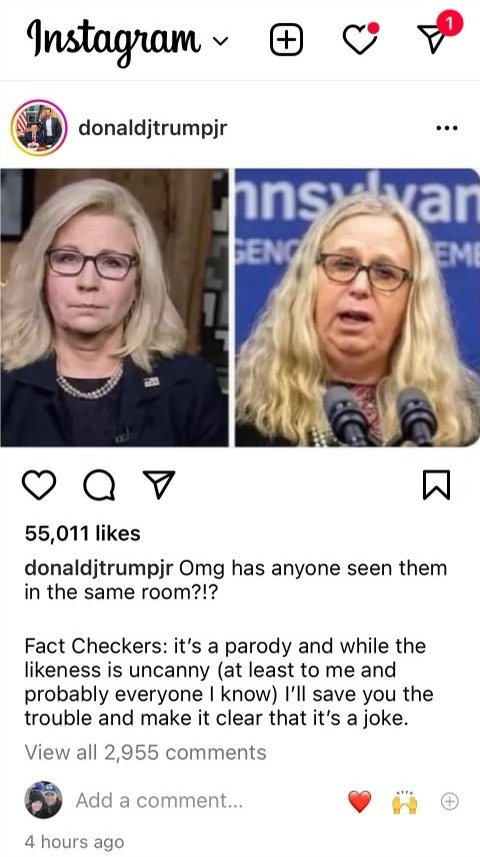
Task: Open direct messages paper plane icon
Action: click(x=436, y=35)
